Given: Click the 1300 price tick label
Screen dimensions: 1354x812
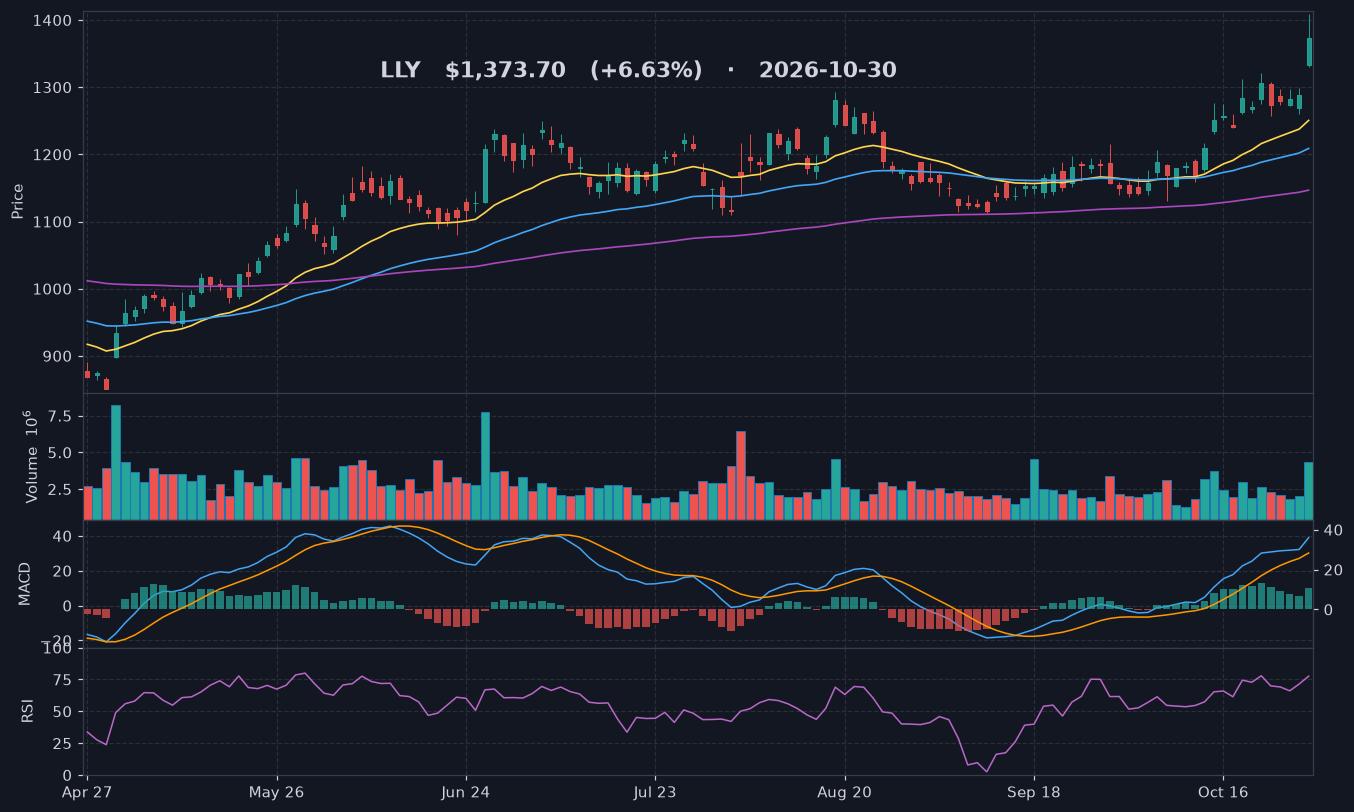Looking at the screenshot, I should [x=52, y=88].
